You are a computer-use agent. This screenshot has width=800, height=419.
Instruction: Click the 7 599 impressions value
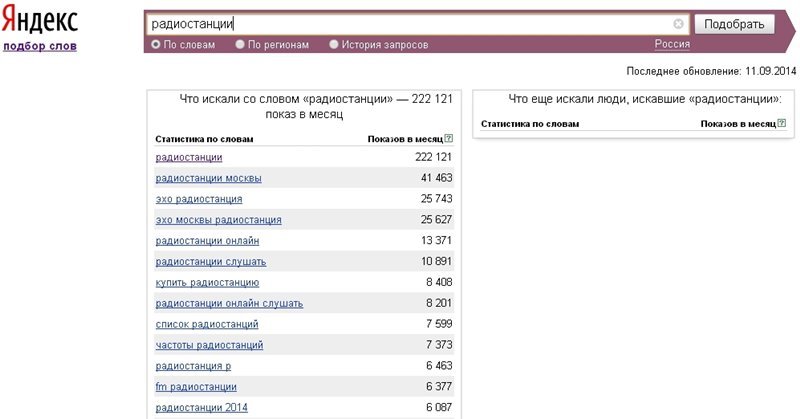click(439, 324)
